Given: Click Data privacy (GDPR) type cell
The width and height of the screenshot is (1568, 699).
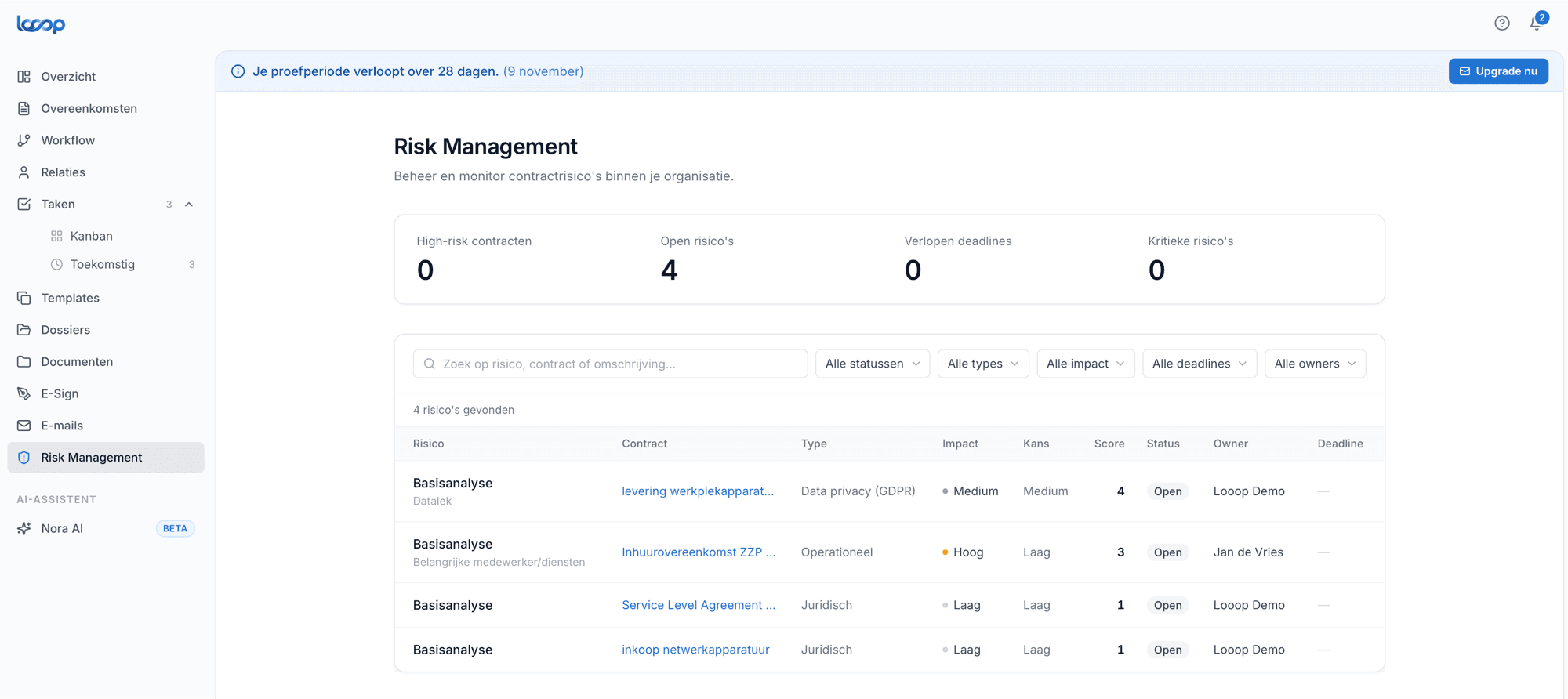Looking at the screenshot, I should click(858, 491).
